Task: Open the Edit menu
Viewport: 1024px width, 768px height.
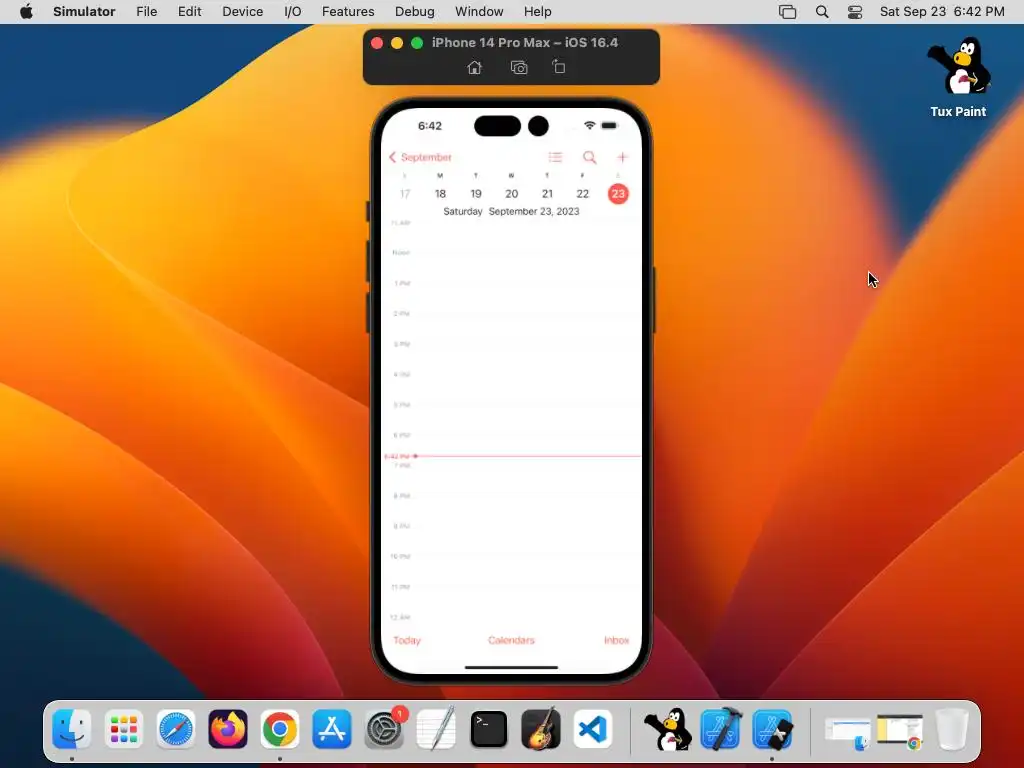Action: point(189,12)
